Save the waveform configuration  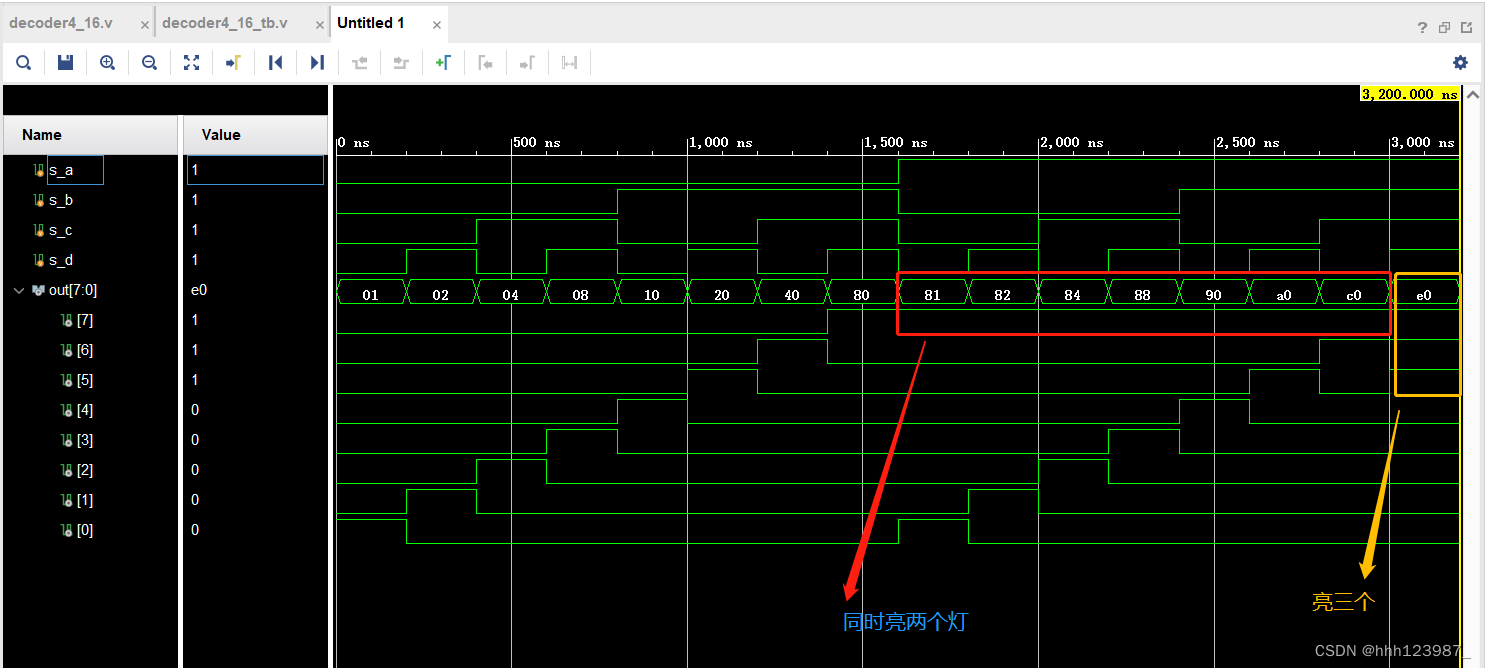65,63
